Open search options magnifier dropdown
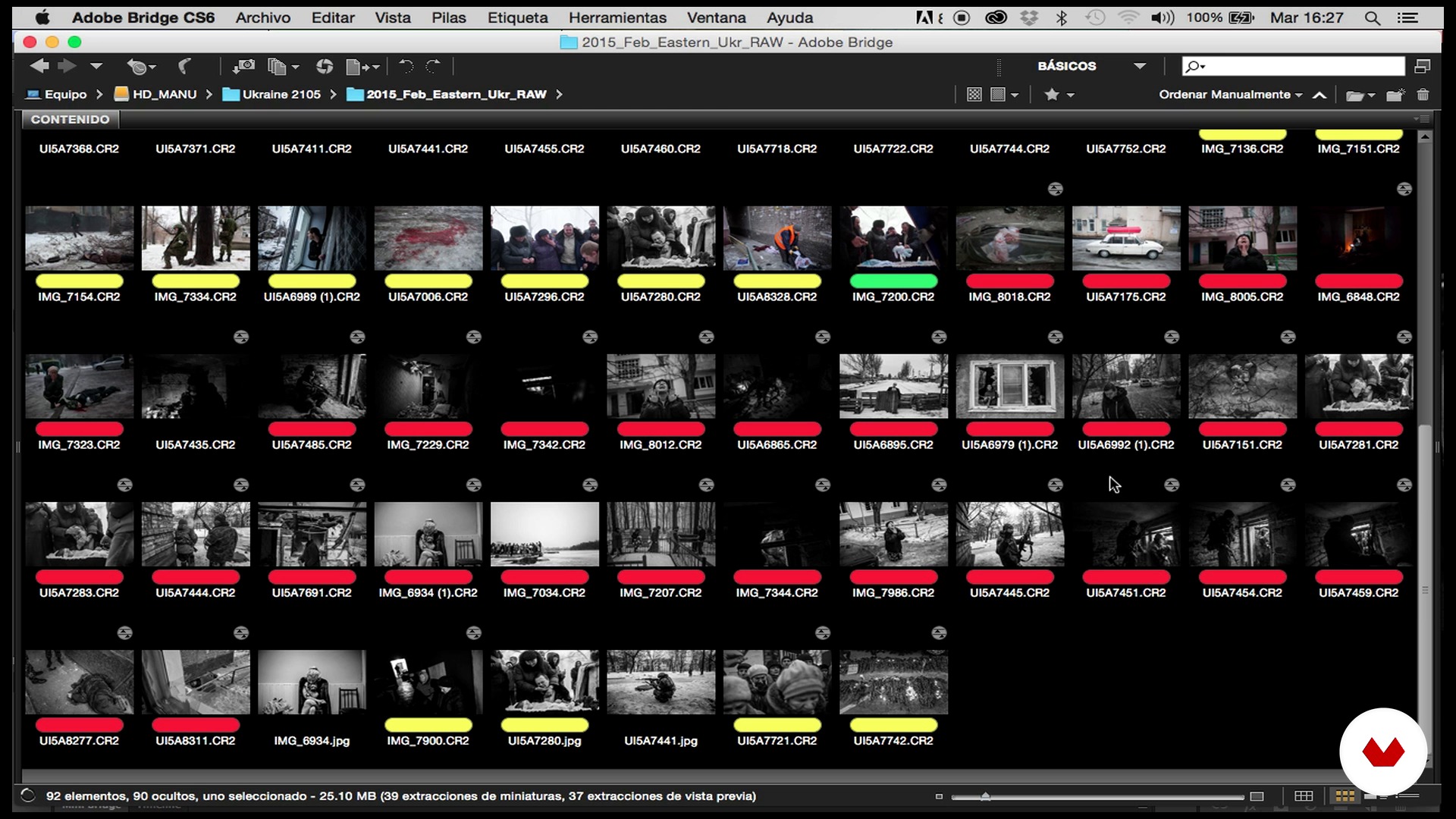The width and height of the screenshot is (1456, 819). coord(1196,67)
